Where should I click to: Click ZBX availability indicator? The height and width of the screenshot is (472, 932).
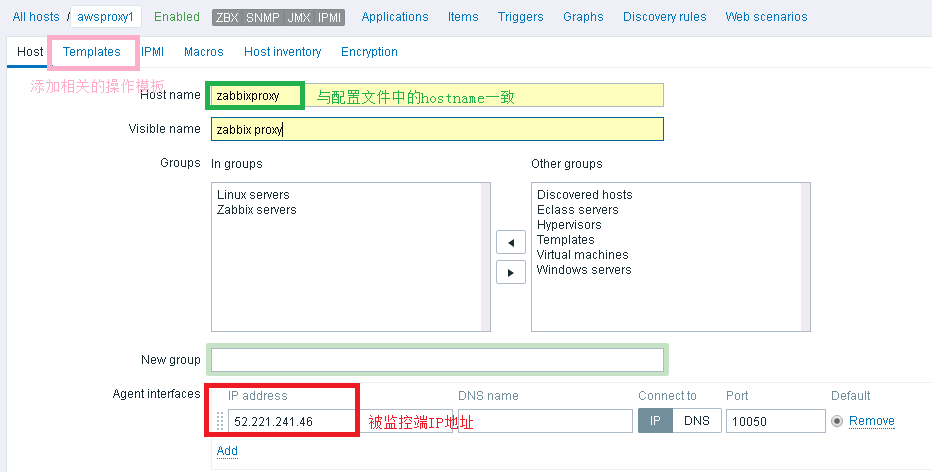tap(227, 17)
